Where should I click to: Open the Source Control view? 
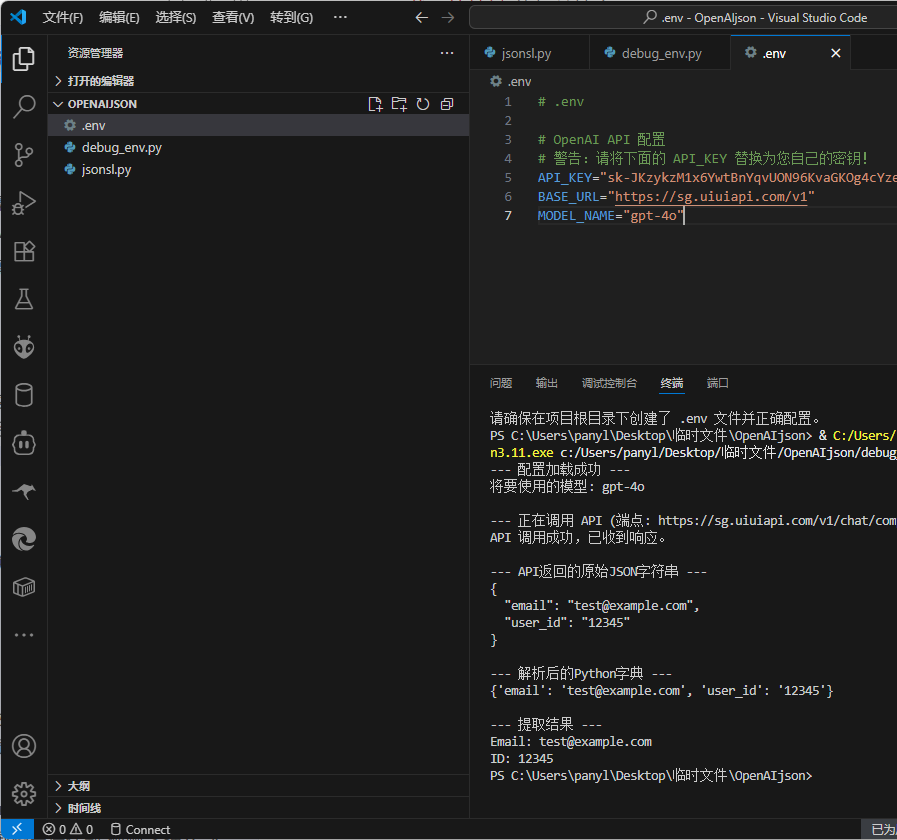[24, 154]
